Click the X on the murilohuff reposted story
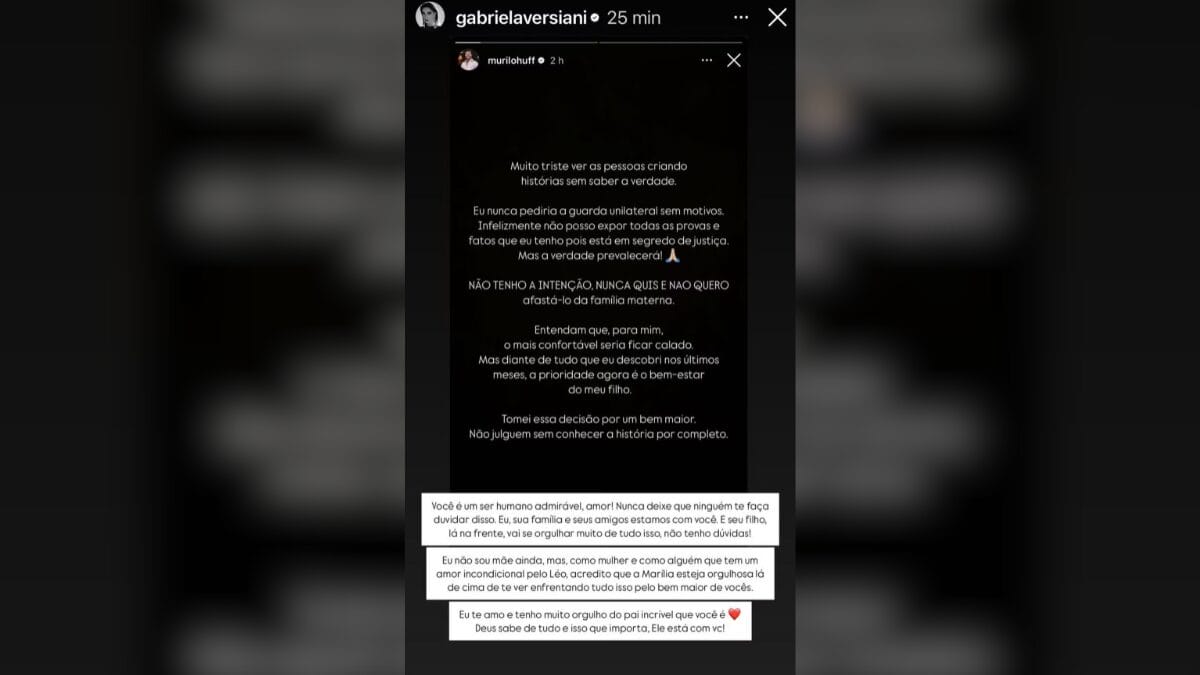The height and width of the screenshot is (675, 1200). pos(734,60)
